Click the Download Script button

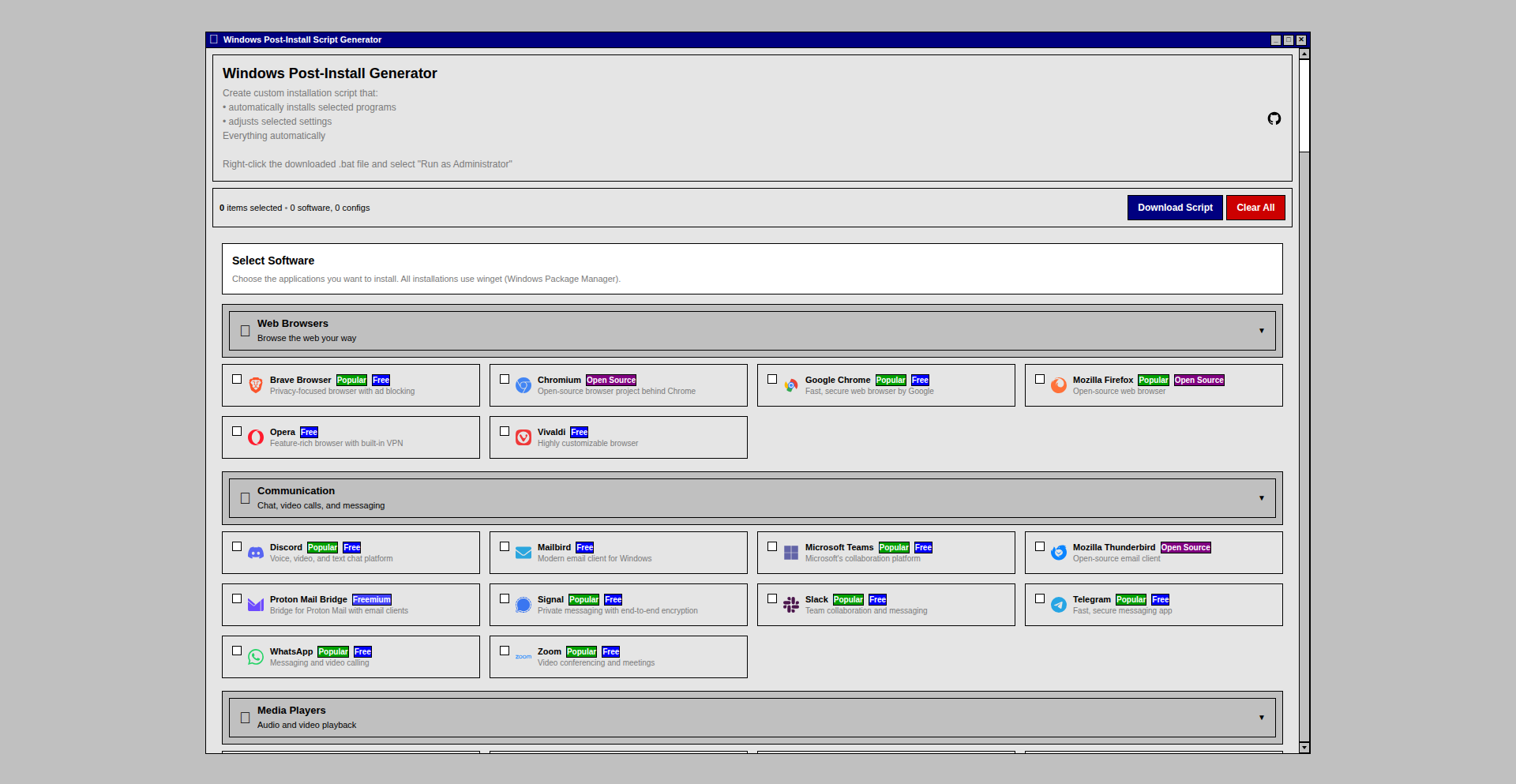1174,208
